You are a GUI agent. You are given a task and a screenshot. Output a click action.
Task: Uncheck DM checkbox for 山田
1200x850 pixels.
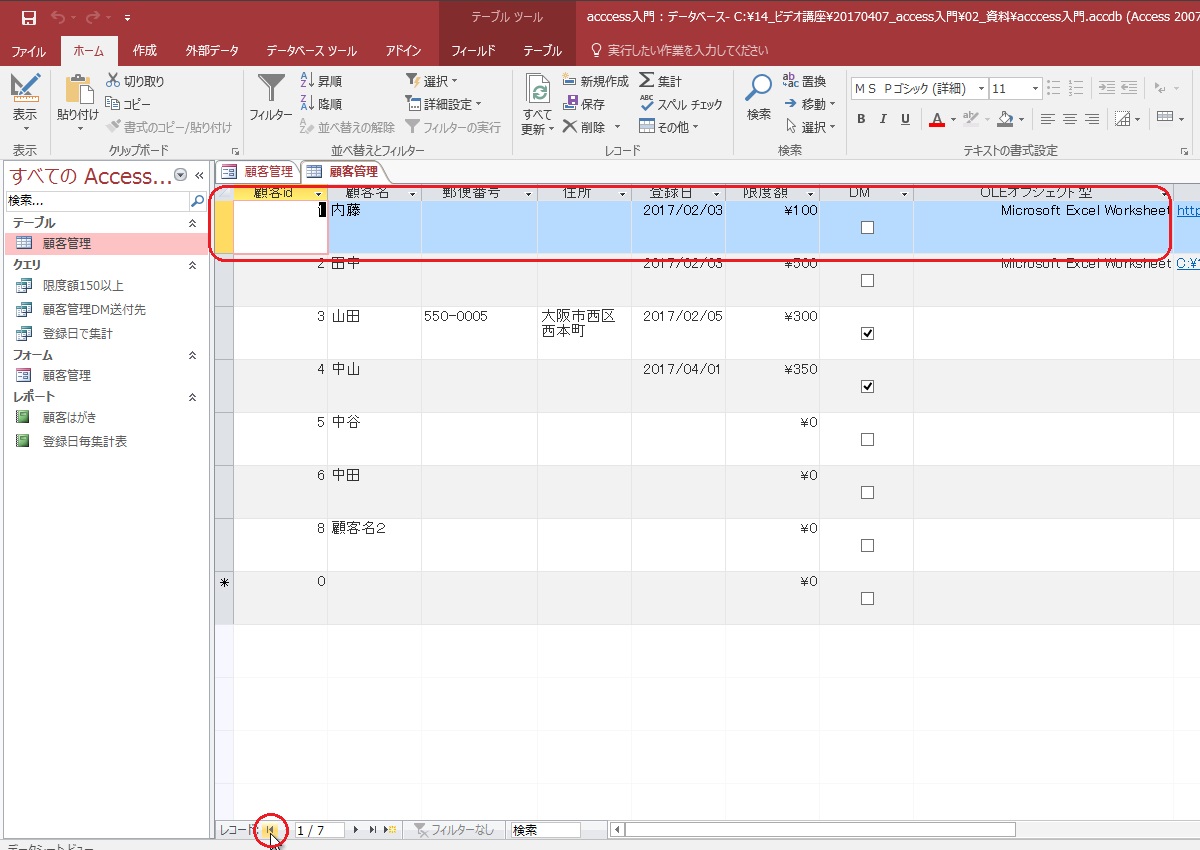[x=867, y=334]
